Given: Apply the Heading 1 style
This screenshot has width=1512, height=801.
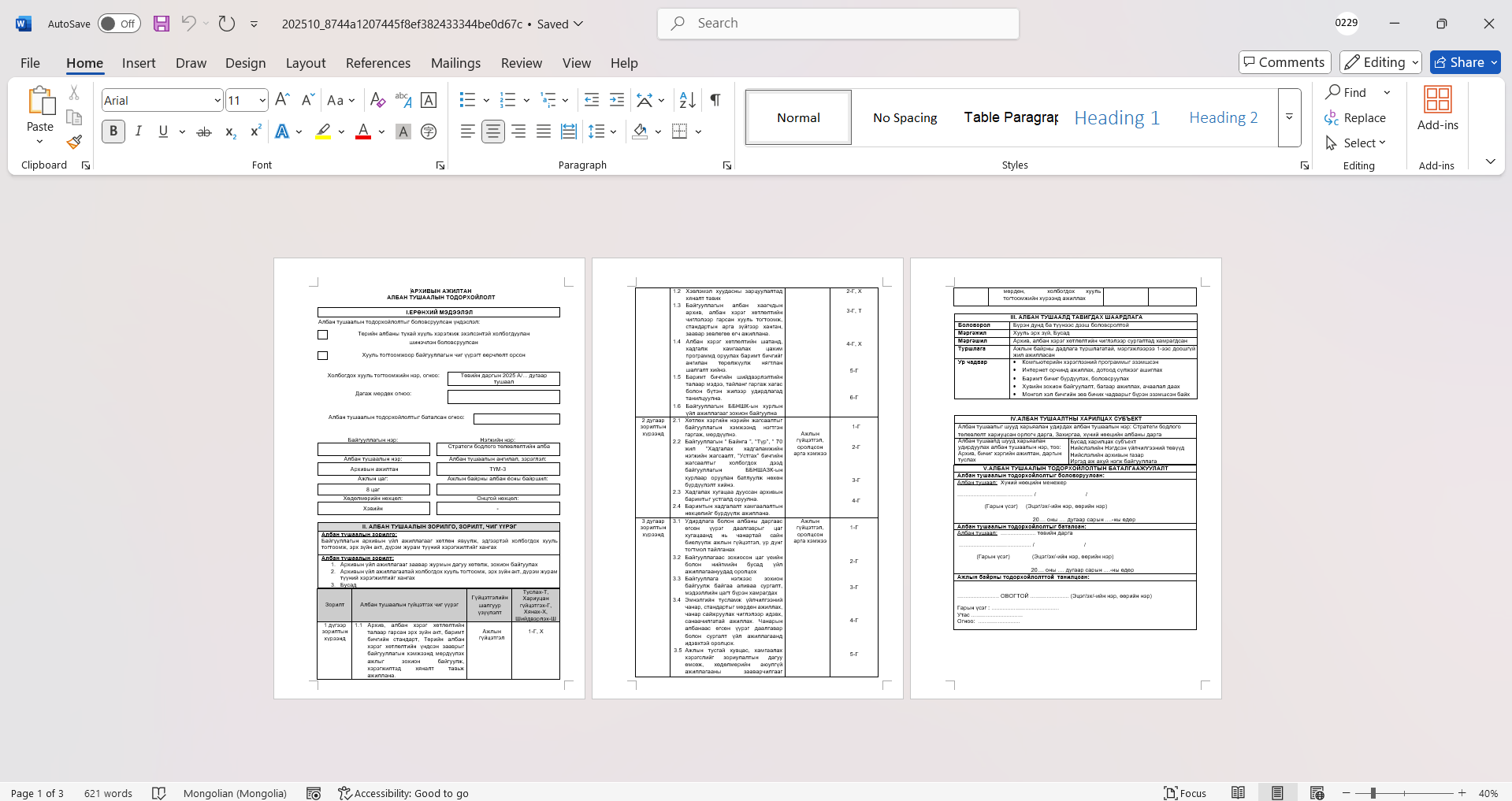Looking at the screenshot, I should pos(1116,117).
